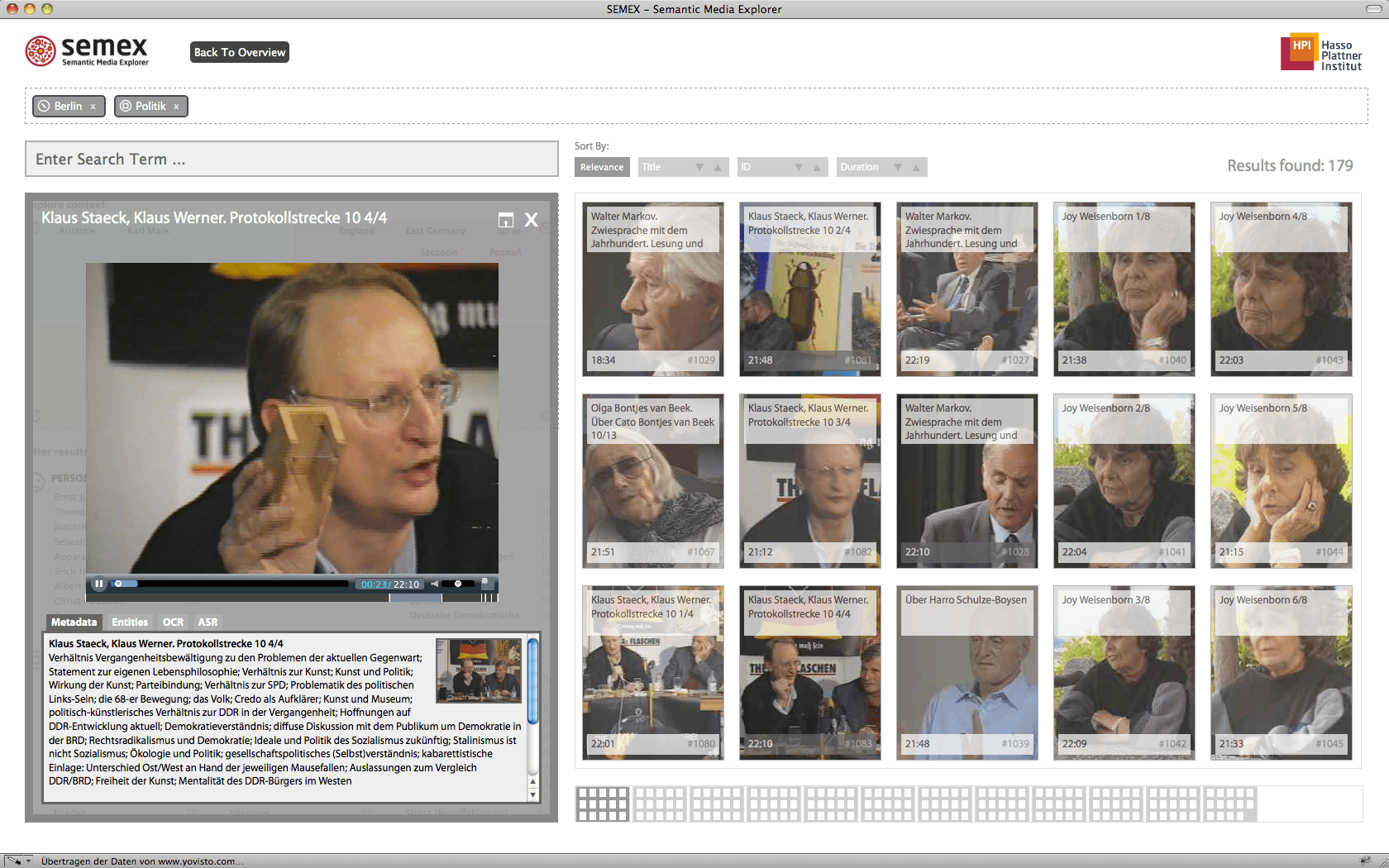
Task: Click Back To Overview button
Action: (x=240, y=52)
